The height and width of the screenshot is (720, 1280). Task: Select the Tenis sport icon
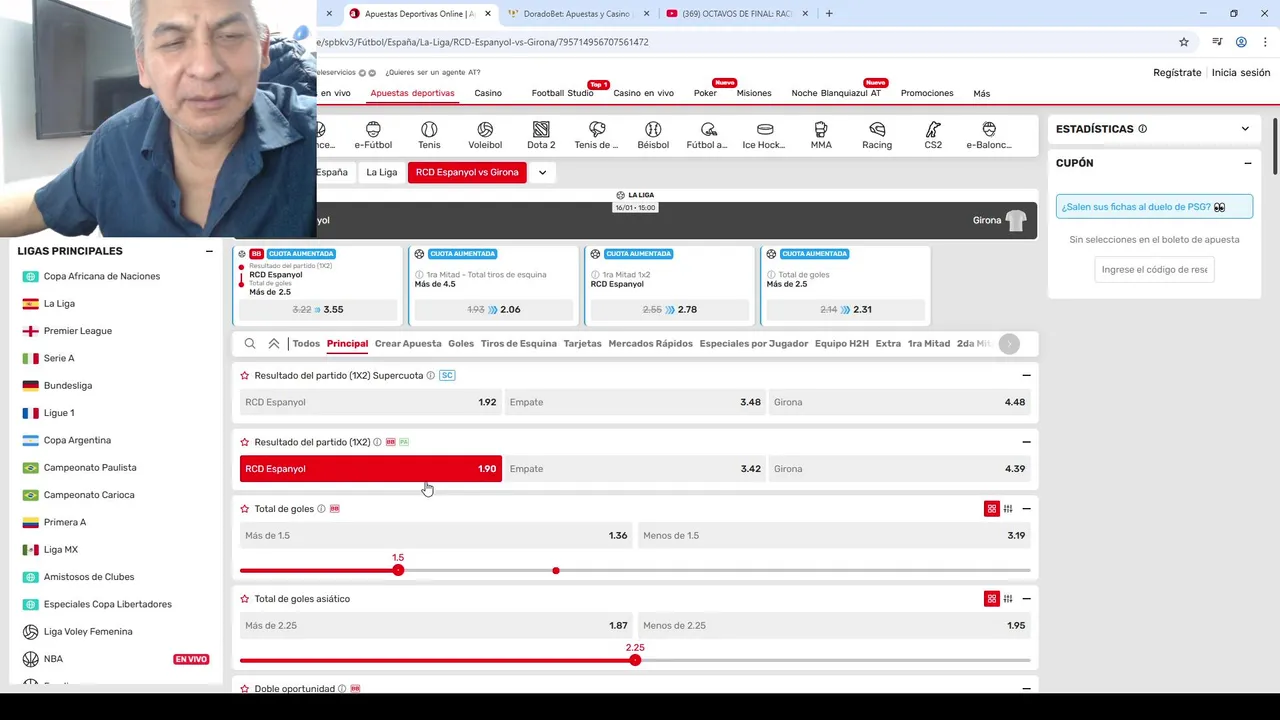429,135
